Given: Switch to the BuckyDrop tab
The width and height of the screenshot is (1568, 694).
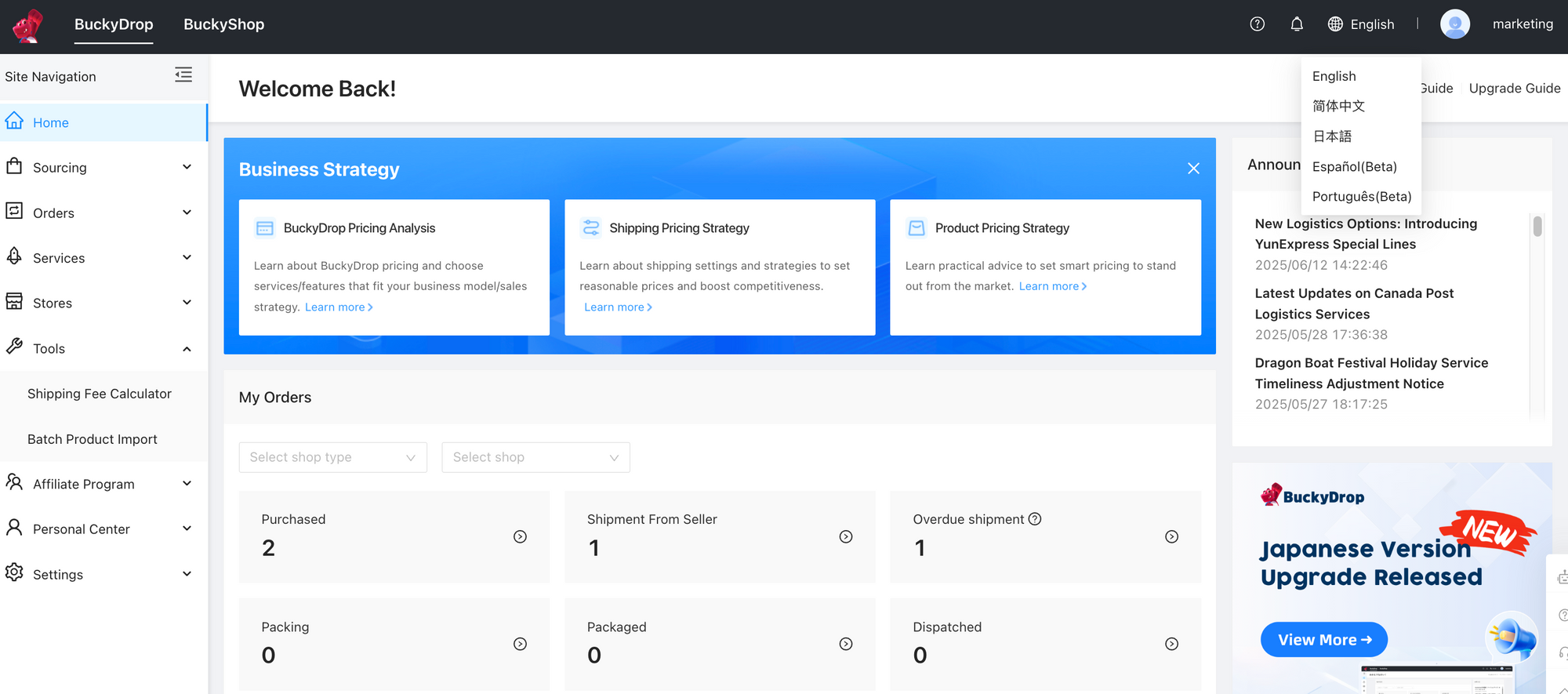Looking at the screenshot, I should pyautogui.click(x=114, y=24).
